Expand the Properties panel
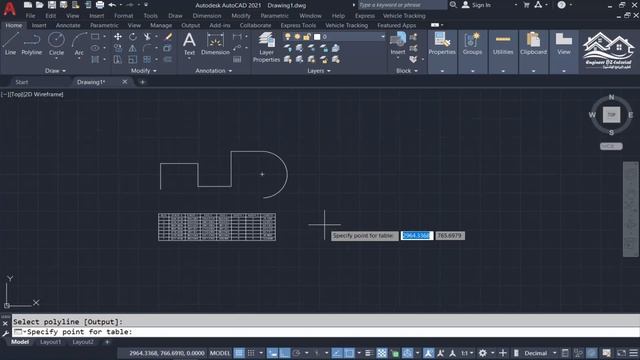This screenshot has height=360, width=640. coord(442,71)
